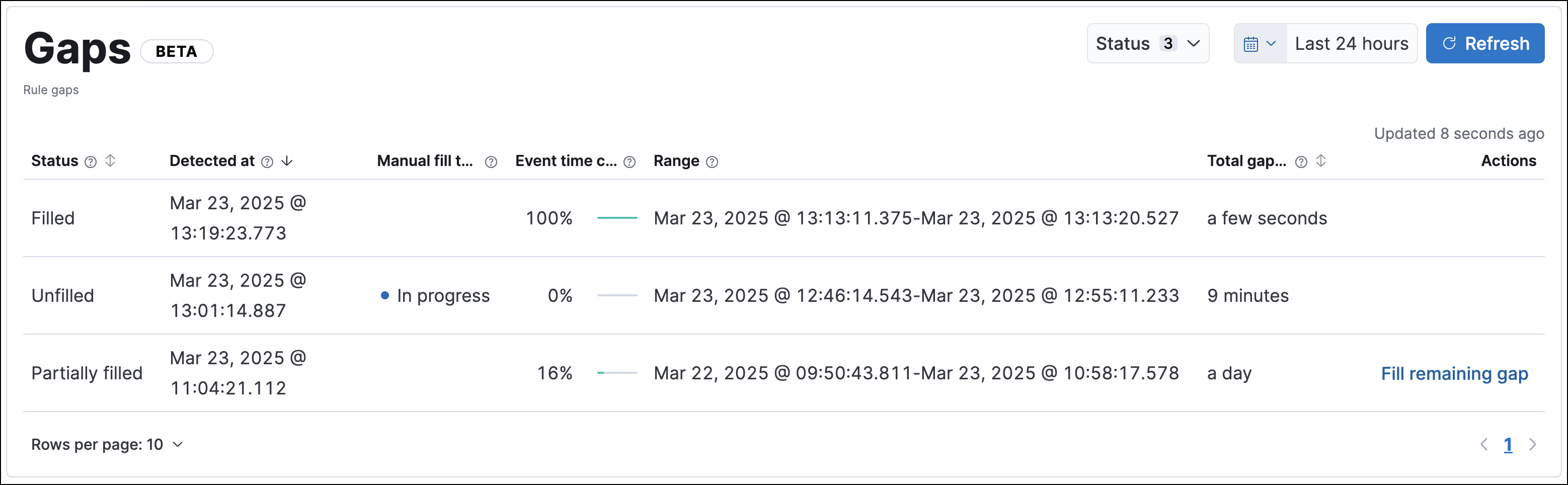Open the Status filter dropdown
This screenshot has height=485, width=1568.
coord(1148,43)
